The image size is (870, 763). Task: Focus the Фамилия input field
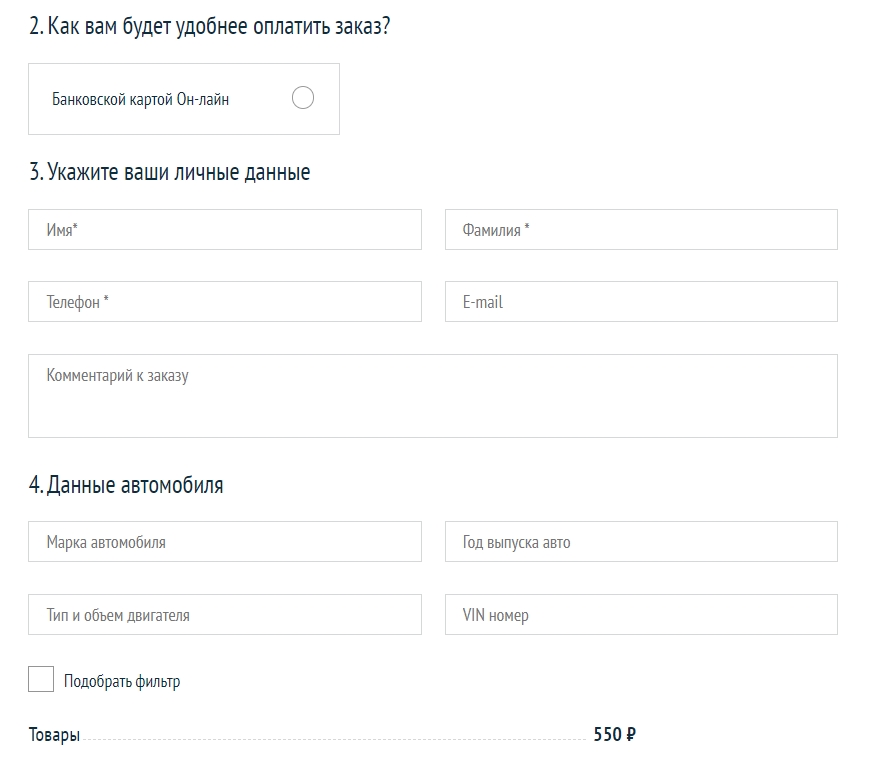click(641, 229)
